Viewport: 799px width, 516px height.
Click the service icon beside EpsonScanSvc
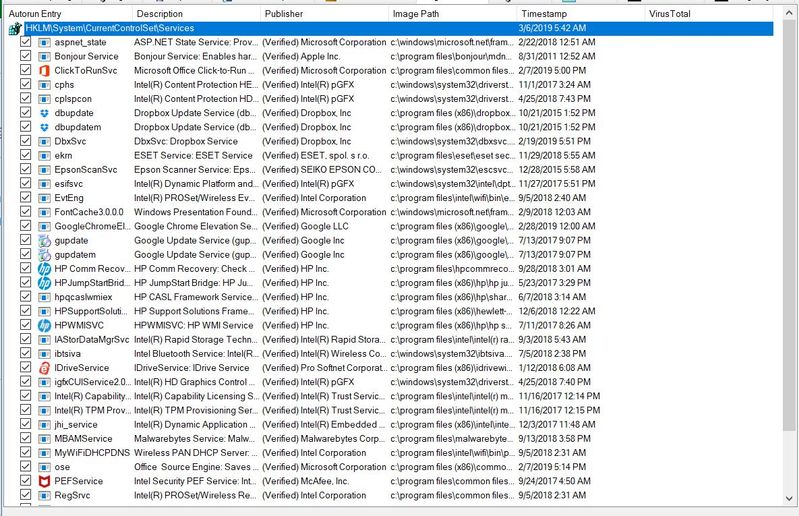tap(44, 170)
